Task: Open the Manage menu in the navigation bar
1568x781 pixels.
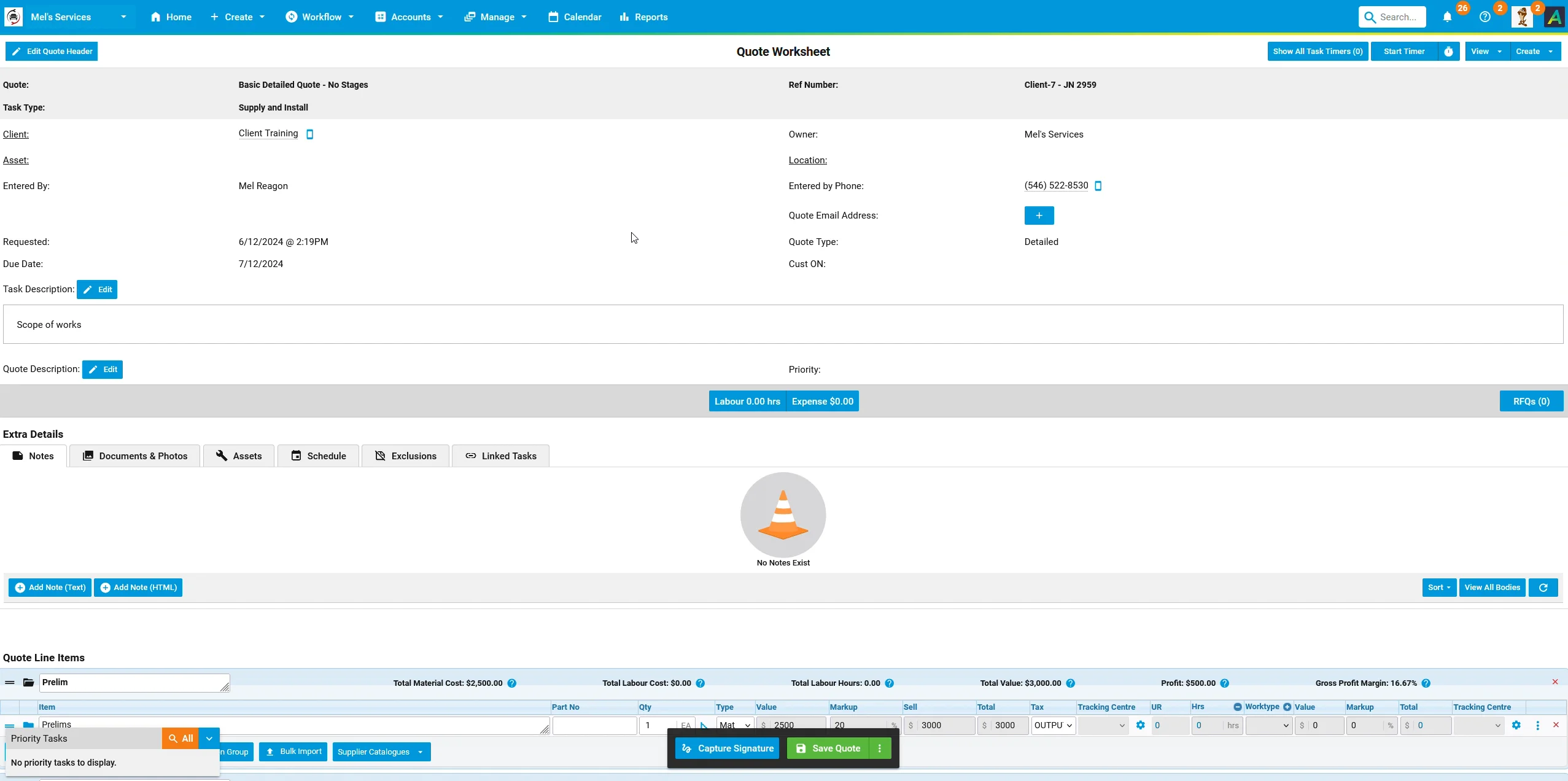Action: point(495,17)
